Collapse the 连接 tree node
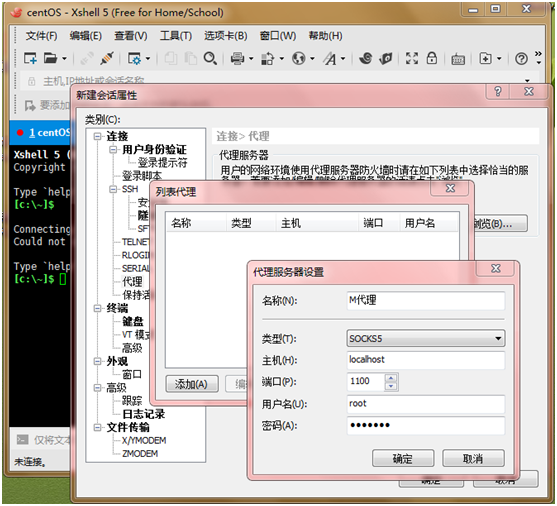This screenshot has height=506, width=557. click(97, 136)
